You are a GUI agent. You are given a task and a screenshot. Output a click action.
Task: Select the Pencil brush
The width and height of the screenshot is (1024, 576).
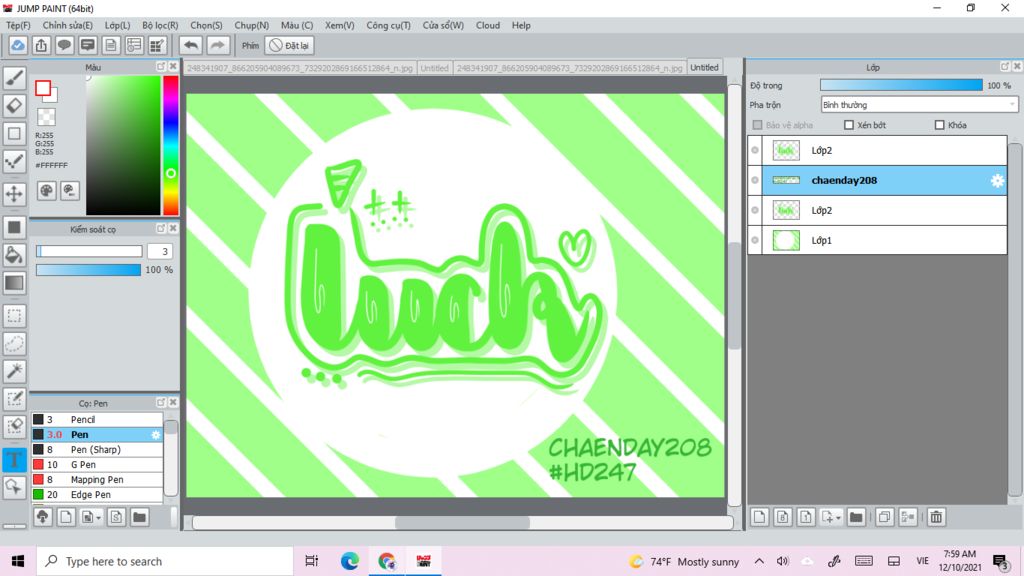pos(97,419)
